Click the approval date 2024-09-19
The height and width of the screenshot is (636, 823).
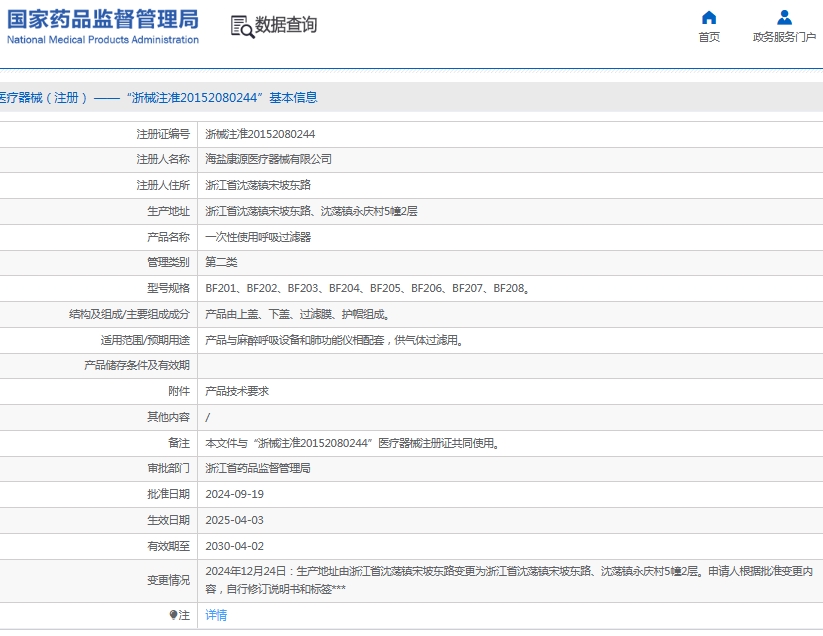(x=234, y=494)
